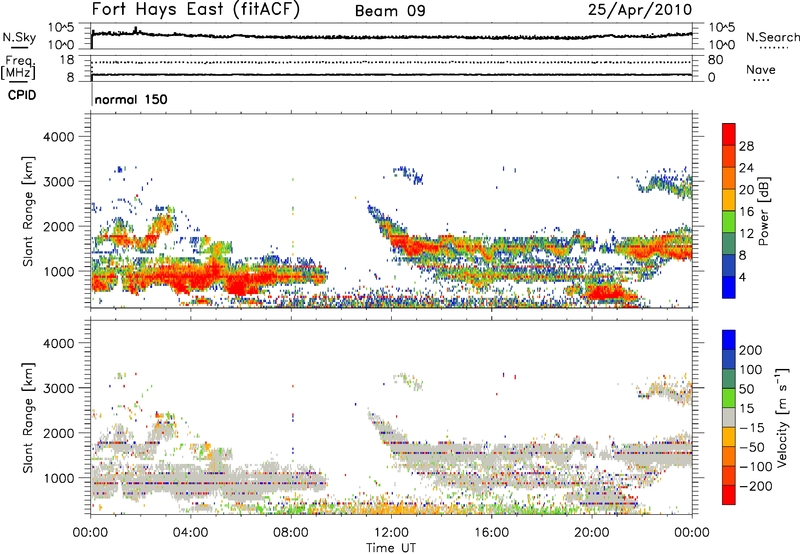Click the date '25/Apr/2010'
800x554 pixels.
click(x=640, y=10)
